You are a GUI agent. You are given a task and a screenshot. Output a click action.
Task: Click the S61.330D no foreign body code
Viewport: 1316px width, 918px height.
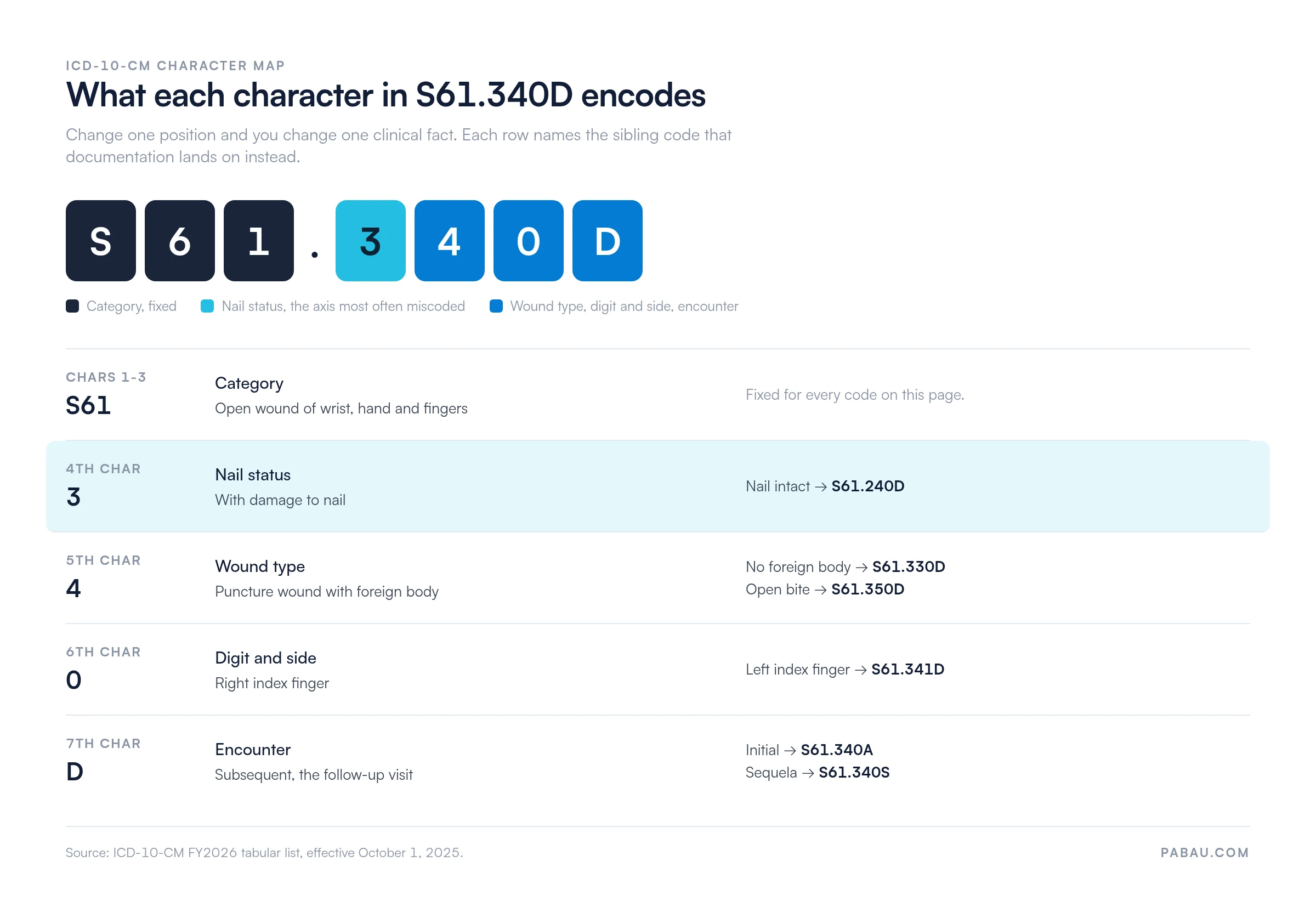[909, 566]
